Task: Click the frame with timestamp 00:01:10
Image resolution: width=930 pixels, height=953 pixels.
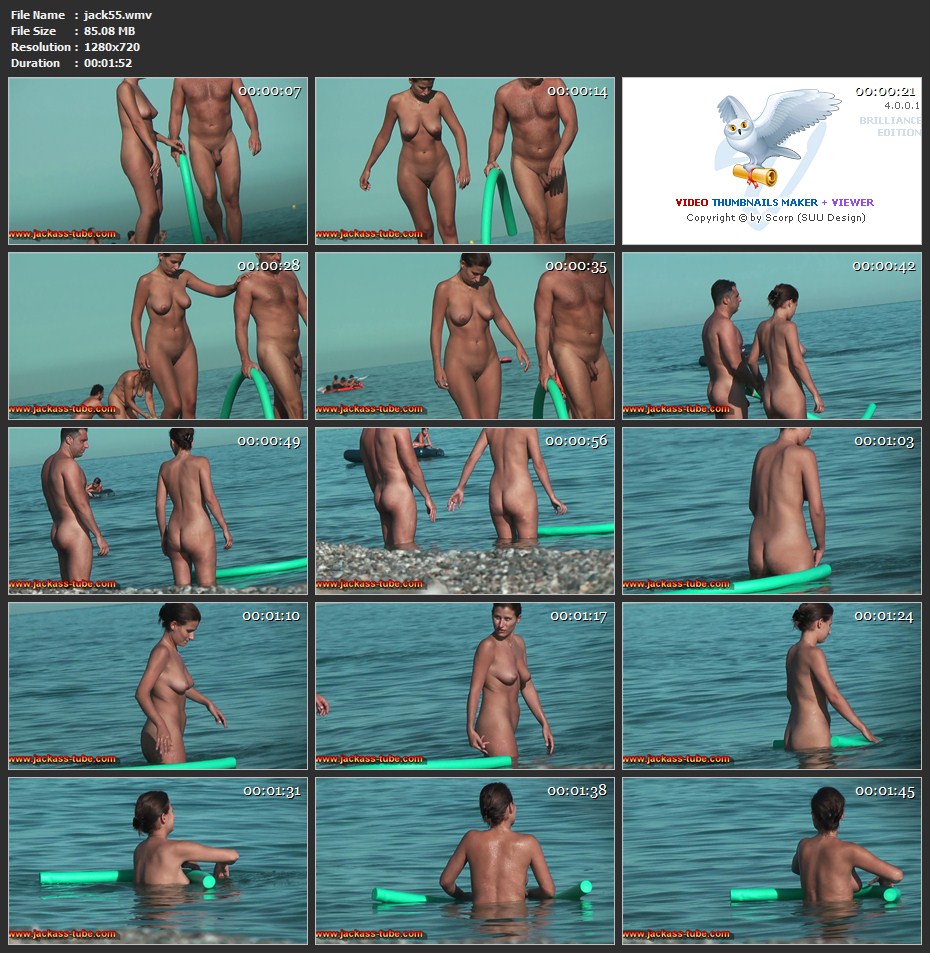Action: click(158, 686)
